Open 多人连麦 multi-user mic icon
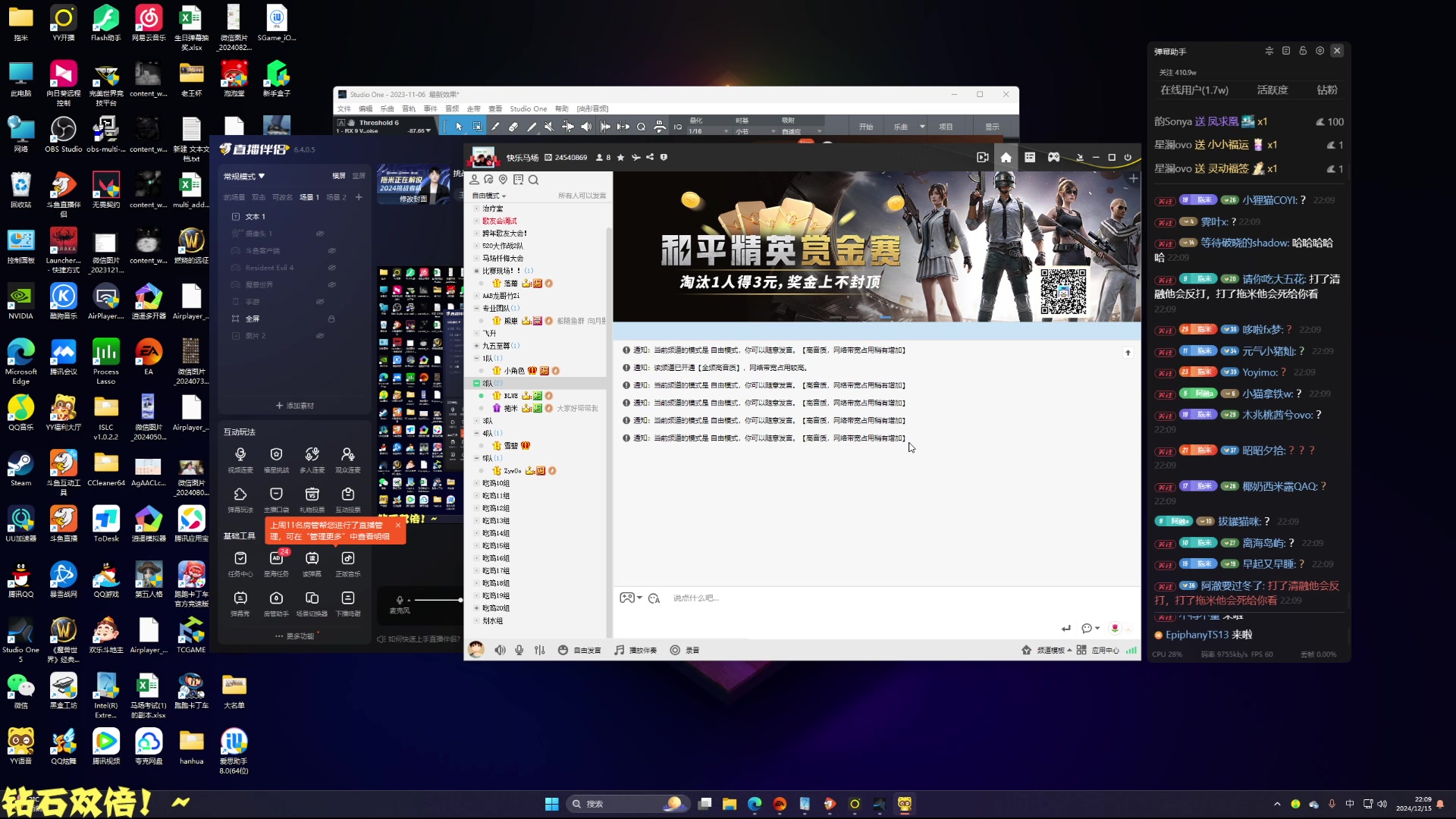The width and height of the screenshot is (1456, 819). (x=312, y=459)
